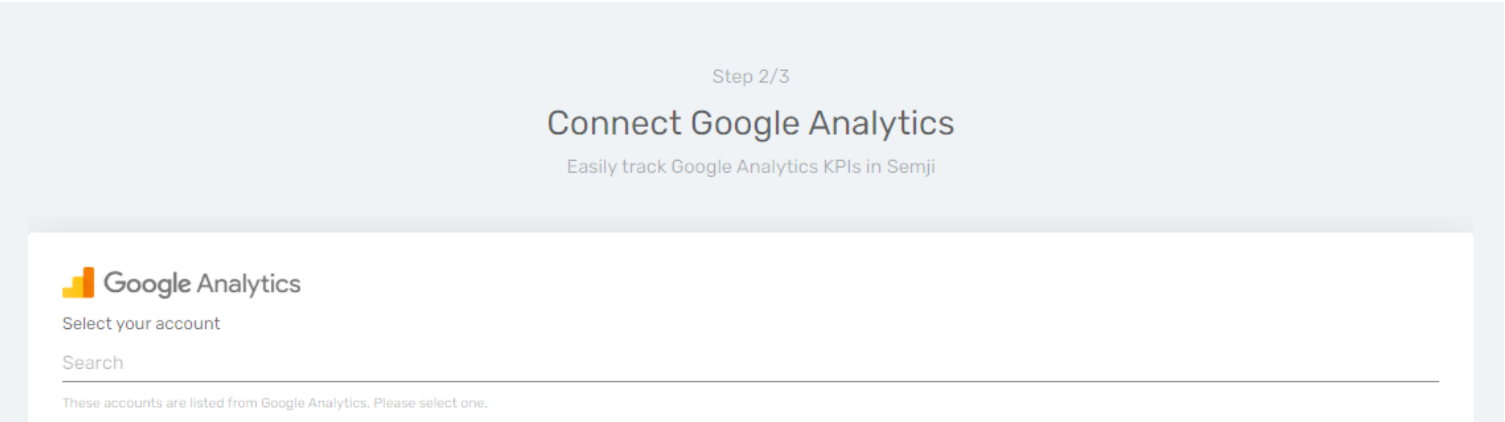
Task: Click the 'Step 2/3' progress indicator
Action: [751, 76]
